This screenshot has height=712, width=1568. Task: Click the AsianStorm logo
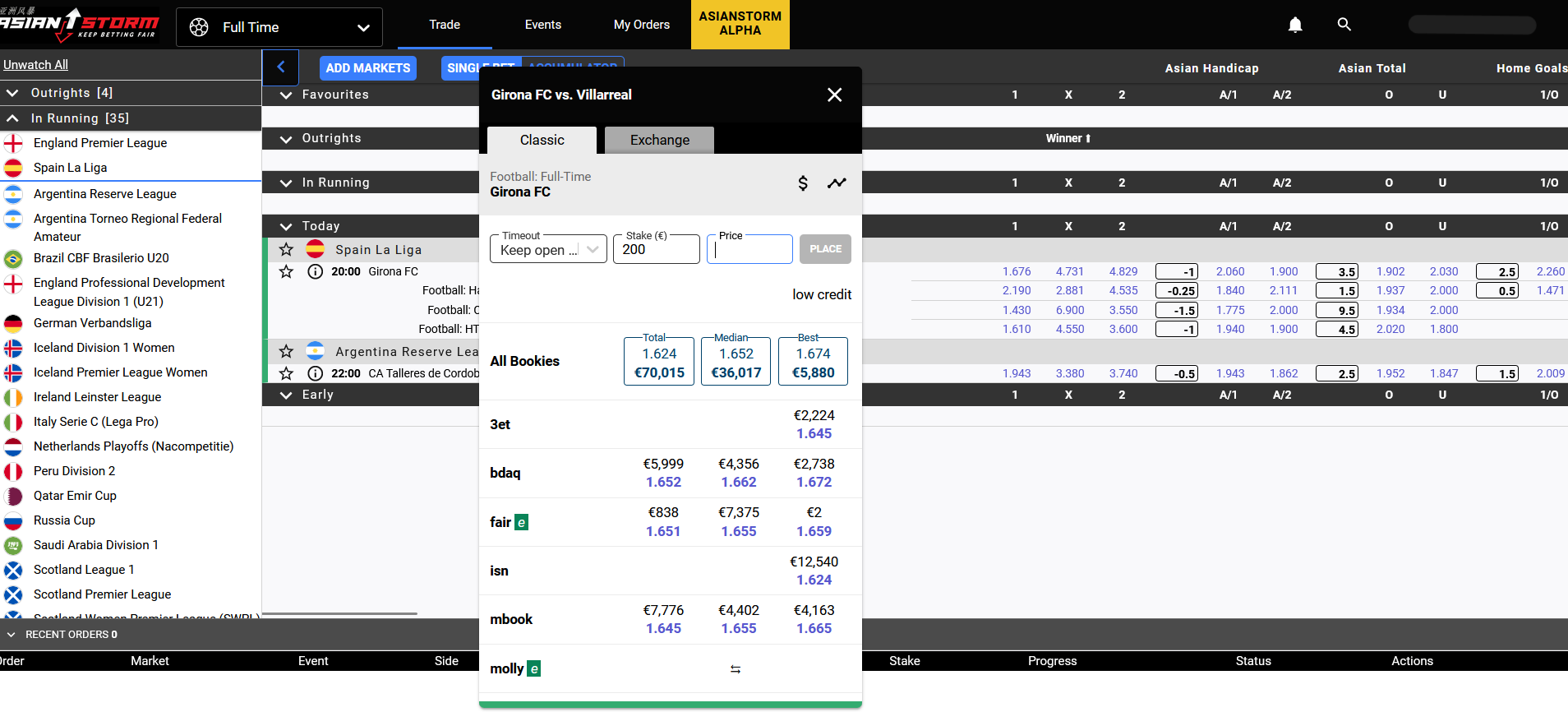pyautogui.click(x=81, y=24)
